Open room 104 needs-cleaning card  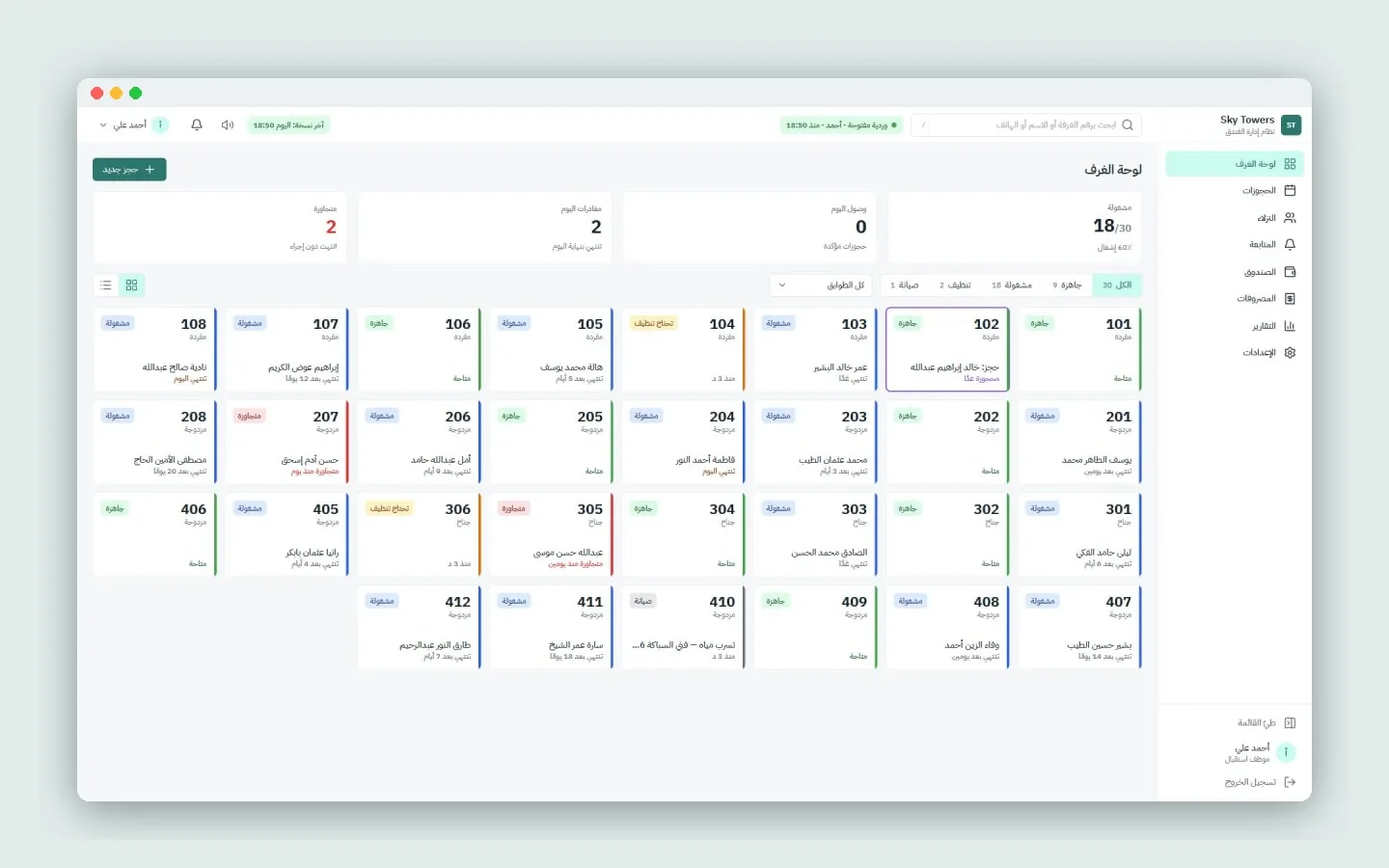(683, 349)
